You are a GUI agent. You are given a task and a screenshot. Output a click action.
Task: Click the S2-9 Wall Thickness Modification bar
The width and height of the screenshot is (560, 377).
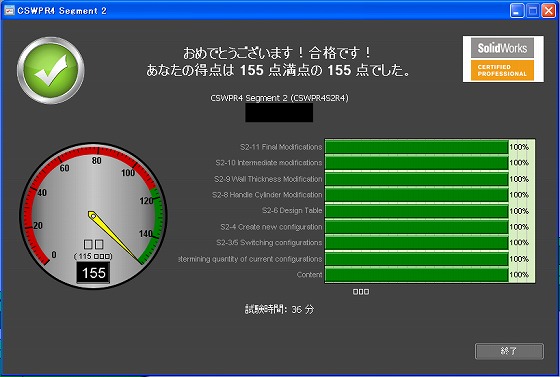pos(416,179)
